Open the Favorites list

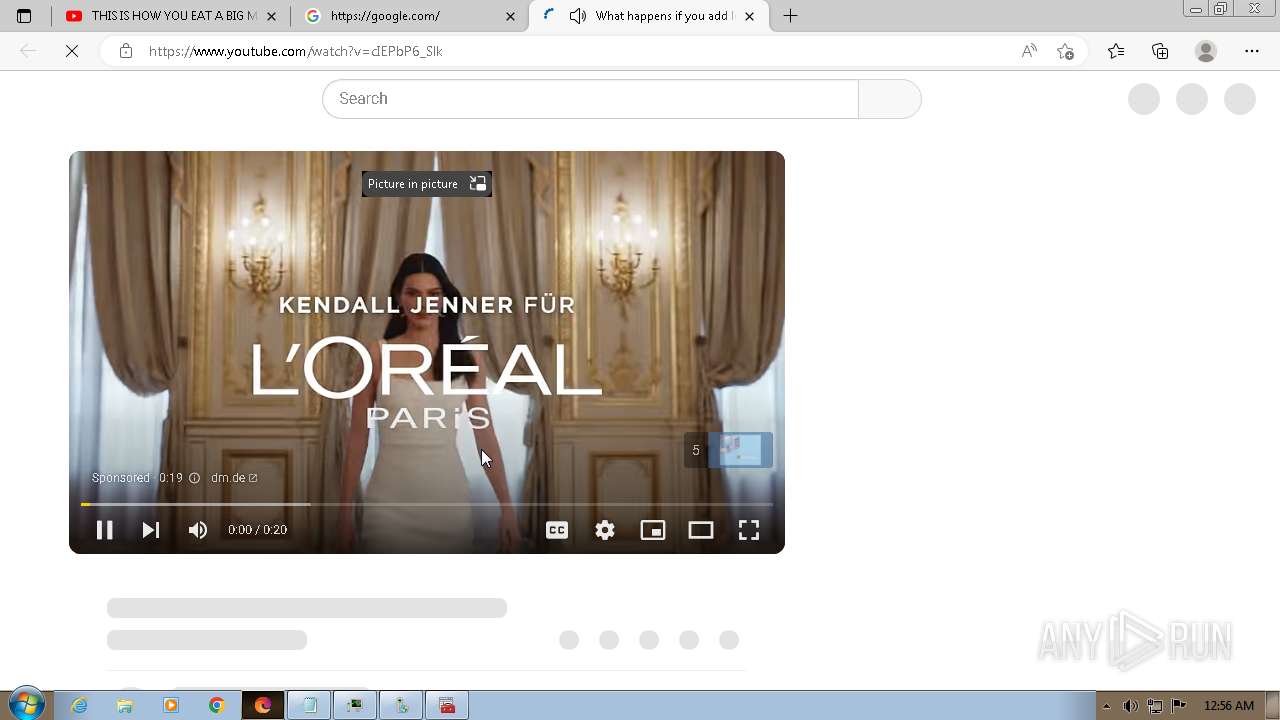coord(1116,51)
